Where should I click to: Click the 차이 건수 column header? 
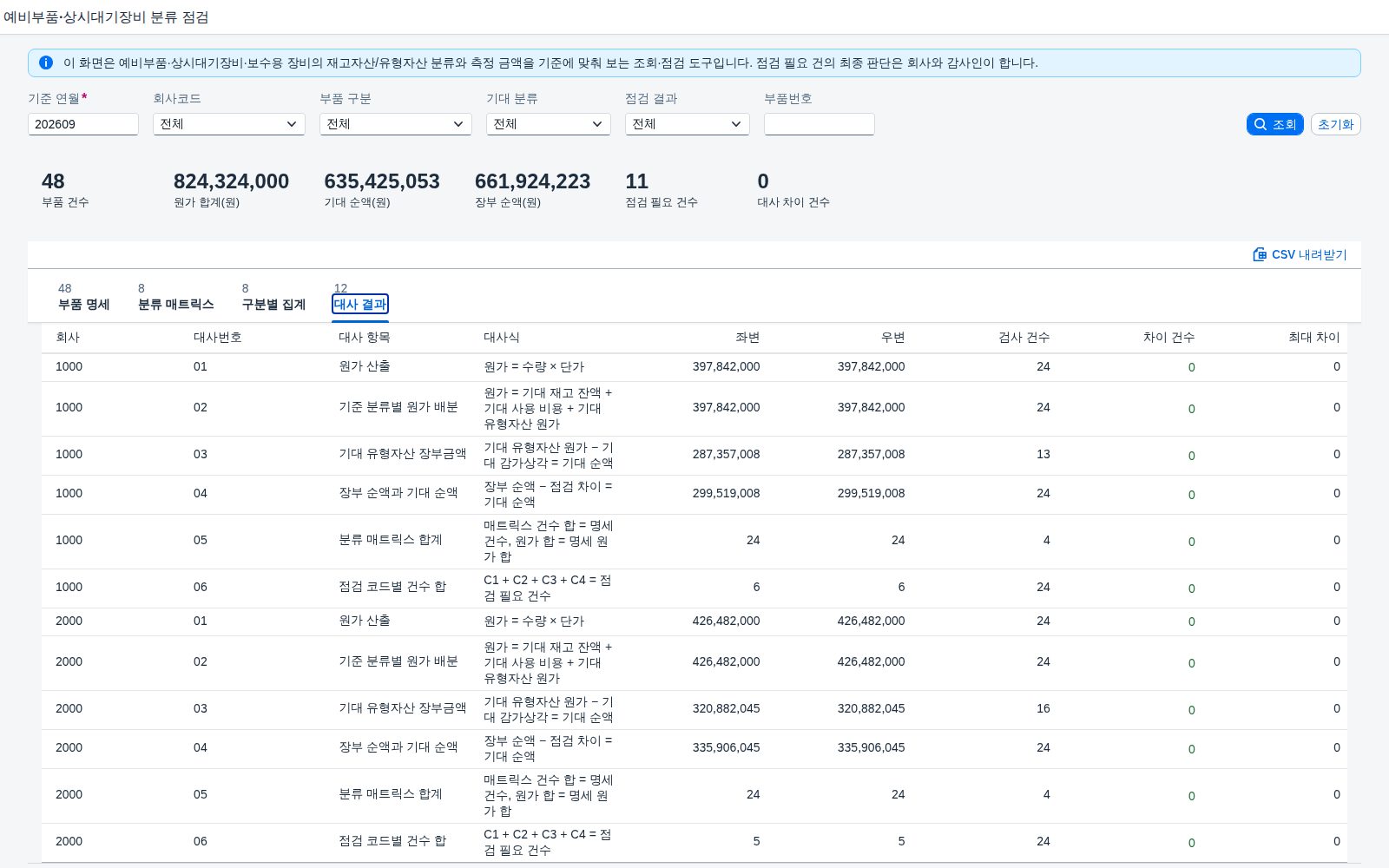[1169, 337]
